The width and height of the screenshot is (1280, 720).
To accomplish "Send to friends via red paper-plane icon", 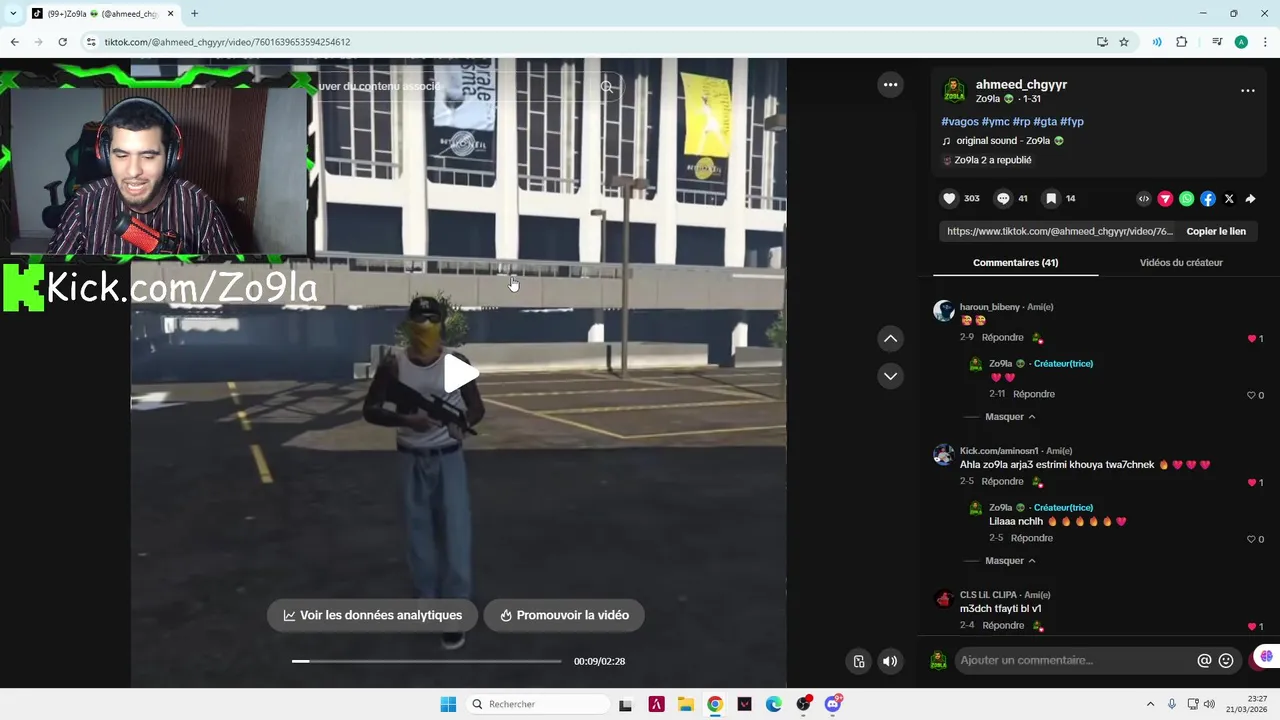I will 1165,199.
